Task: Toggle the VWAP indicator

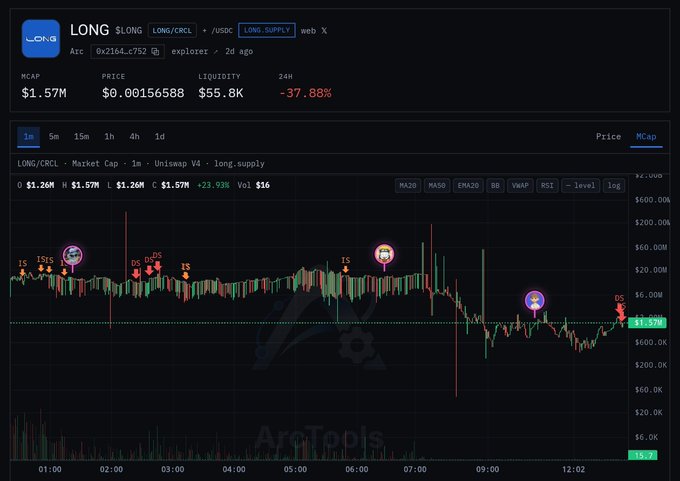Action: (x=520, y=186)
